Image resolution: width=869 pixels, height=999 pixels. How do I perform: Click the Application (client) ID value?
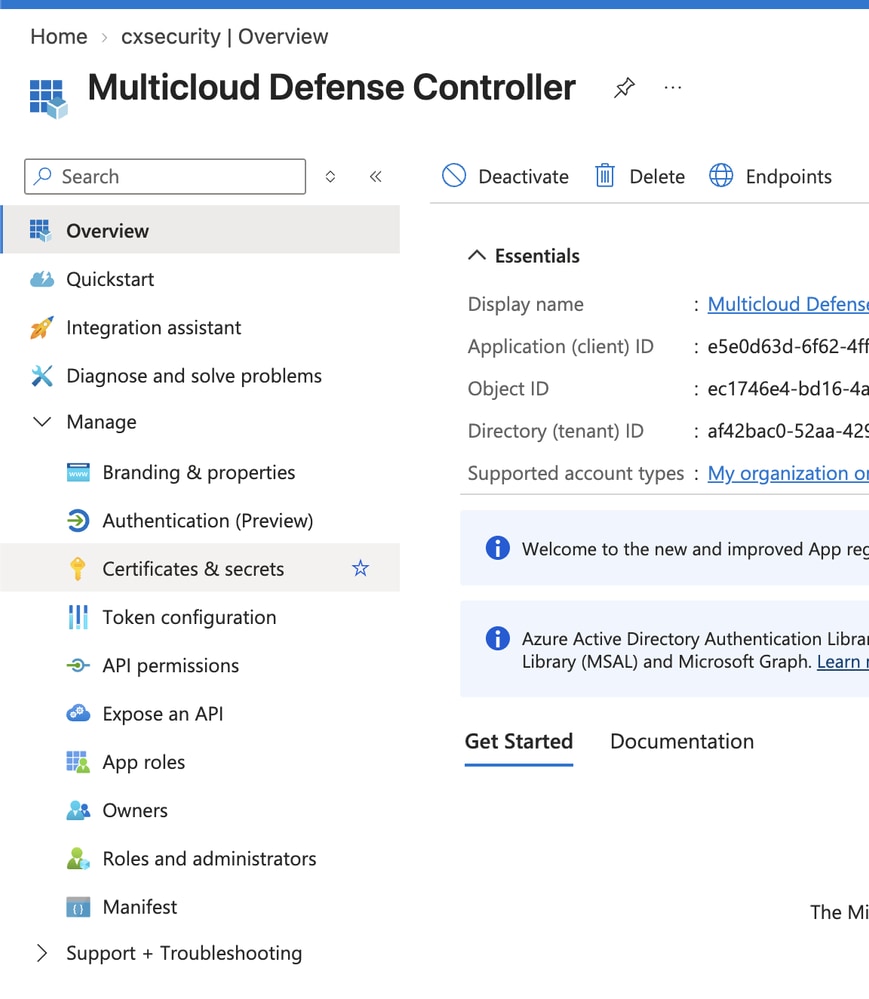(788, 347)
